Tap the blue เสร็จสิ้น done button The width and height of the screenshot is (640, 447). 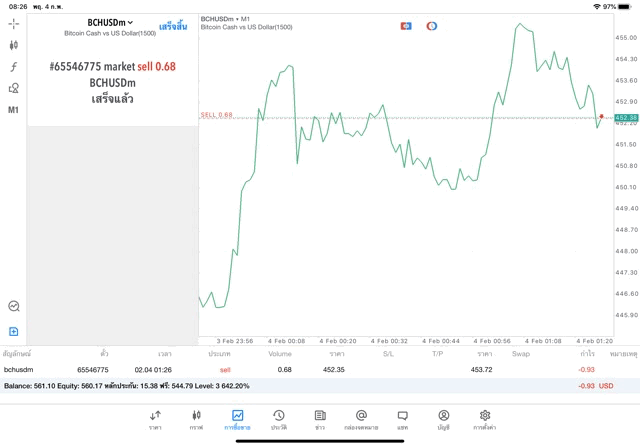click(x=173, y=27)
